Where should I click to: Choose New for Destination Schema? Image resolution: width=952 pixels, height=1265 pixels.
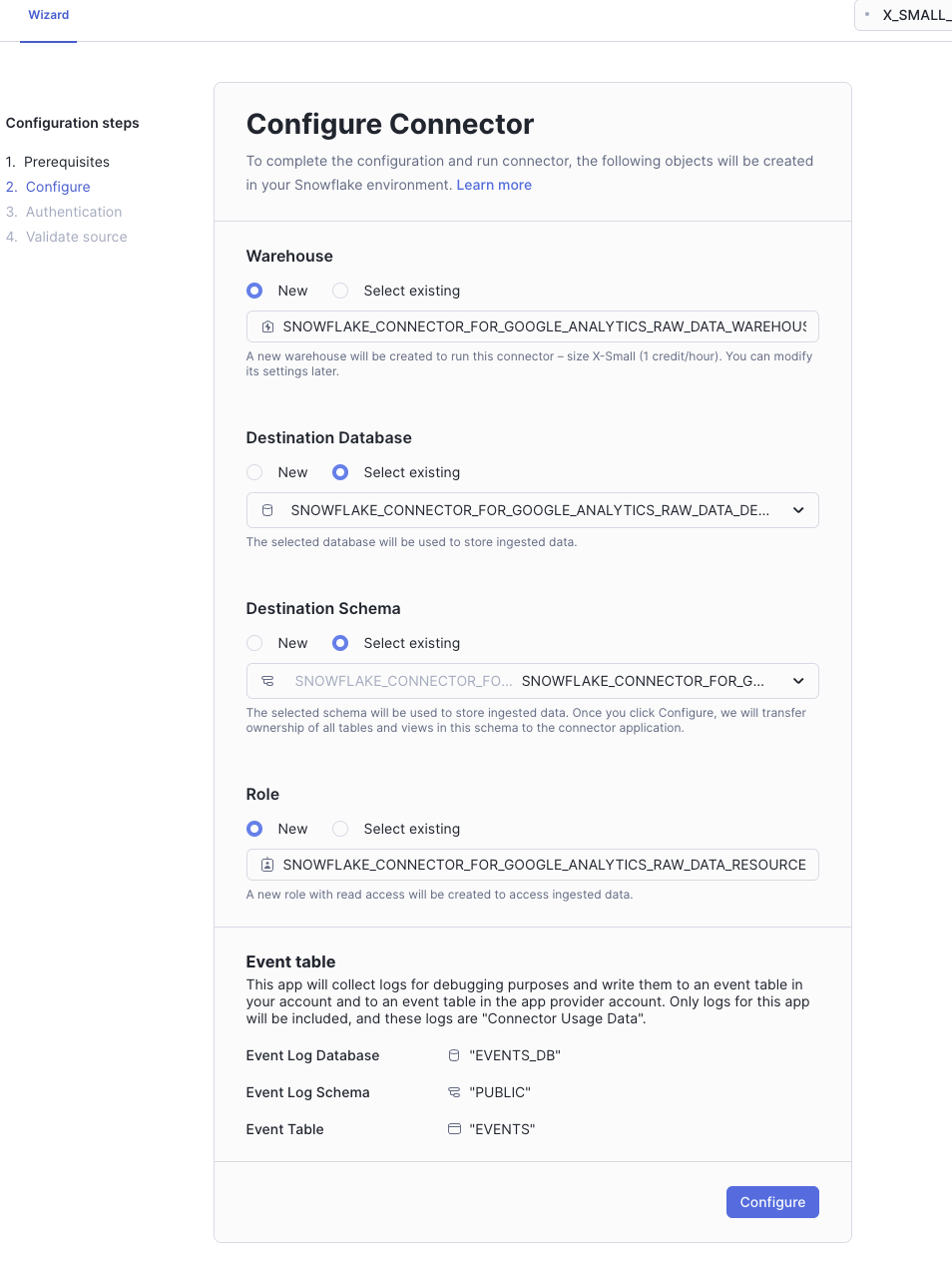pyautogui.click(x=254, y=643)
